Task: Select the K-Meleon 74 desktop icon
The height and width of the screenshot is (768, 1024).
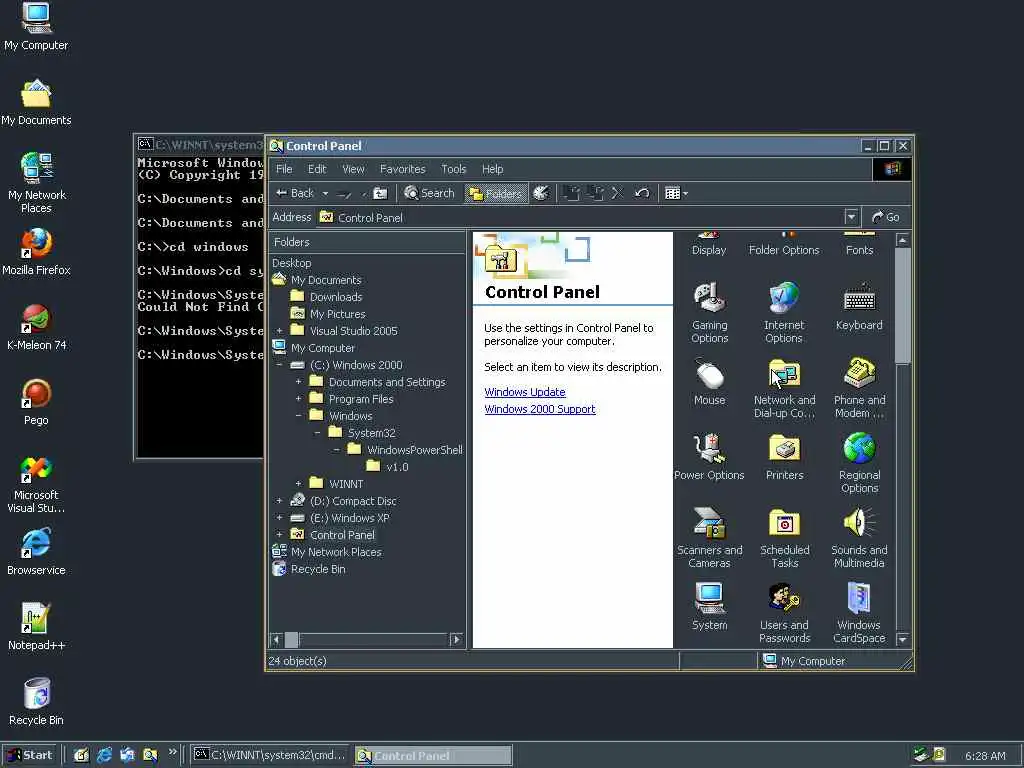Action: point(36,327)
